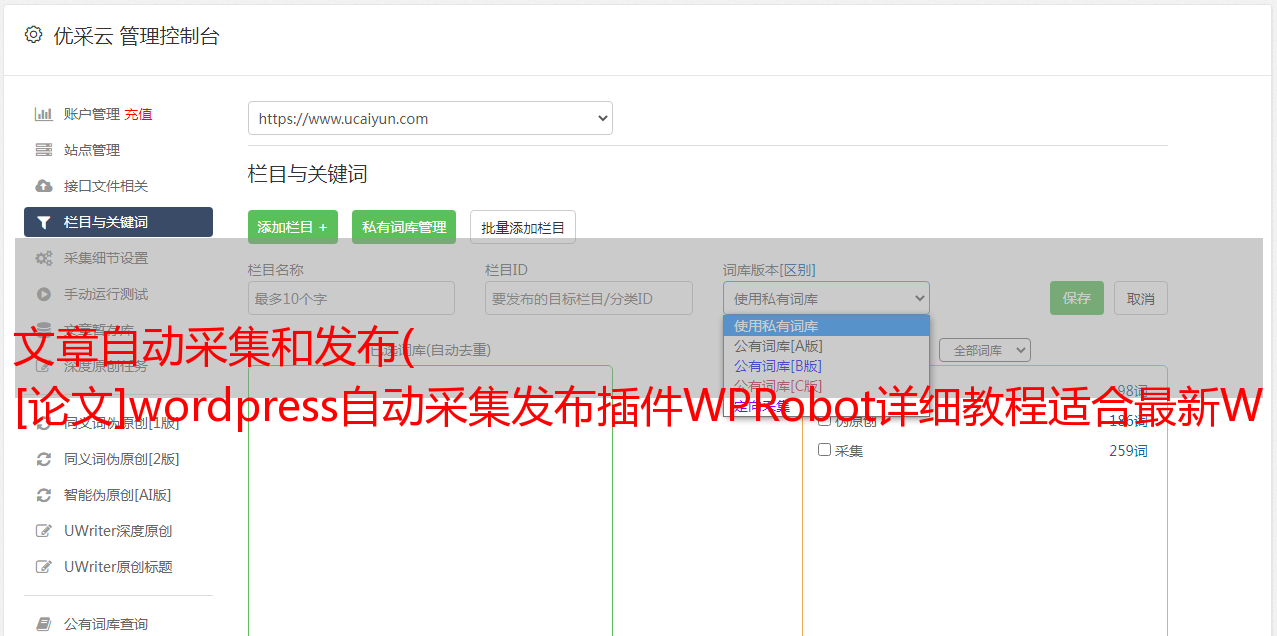Image resolution: width=1277 pixels, height=636 pixels.
Task: Click the filter funnel icon for 栏目与关键词
Action: [44, 222]
